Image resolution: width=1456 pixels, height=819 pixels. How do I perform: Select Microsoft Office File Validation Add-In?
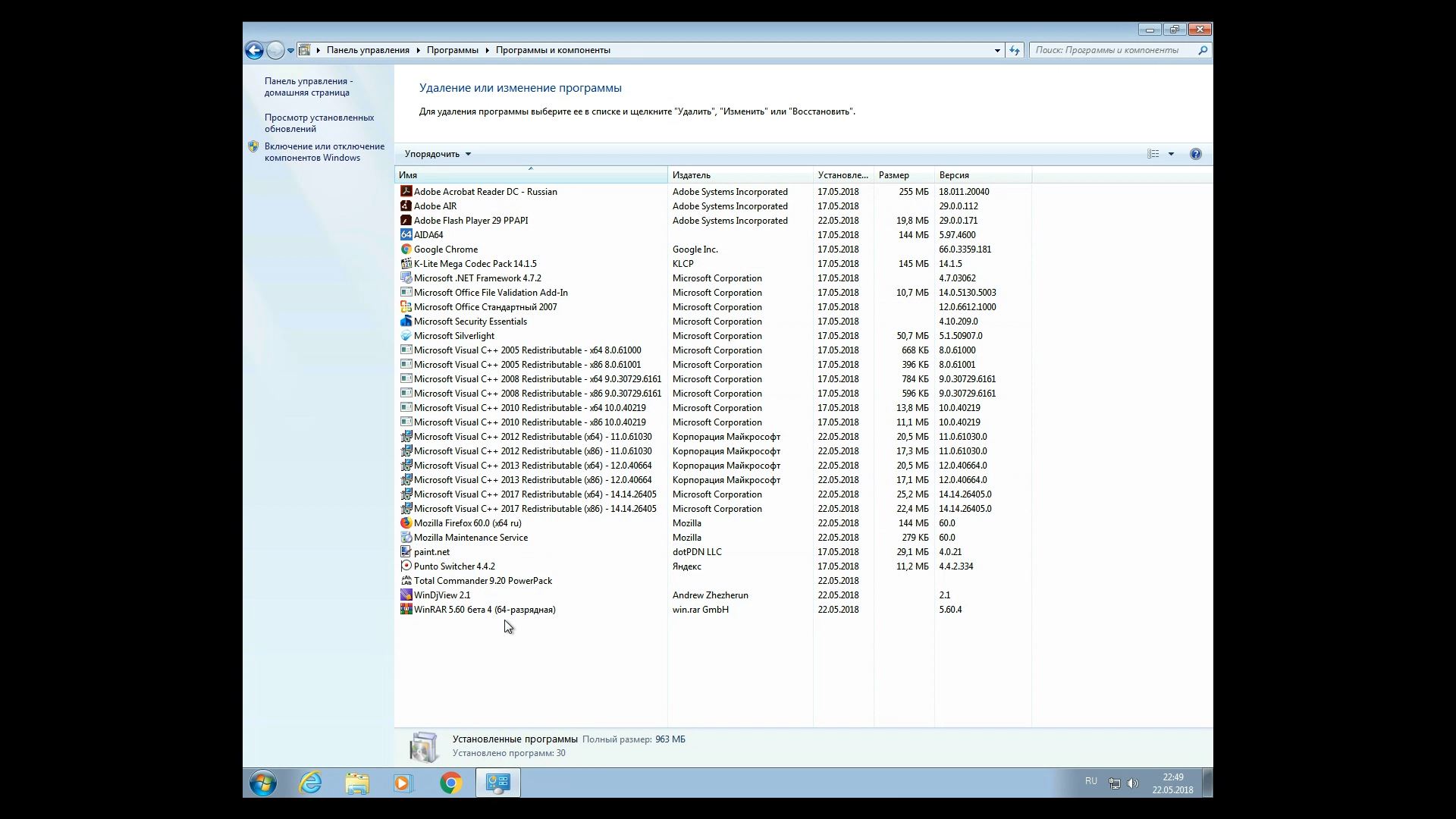(713, 293)
